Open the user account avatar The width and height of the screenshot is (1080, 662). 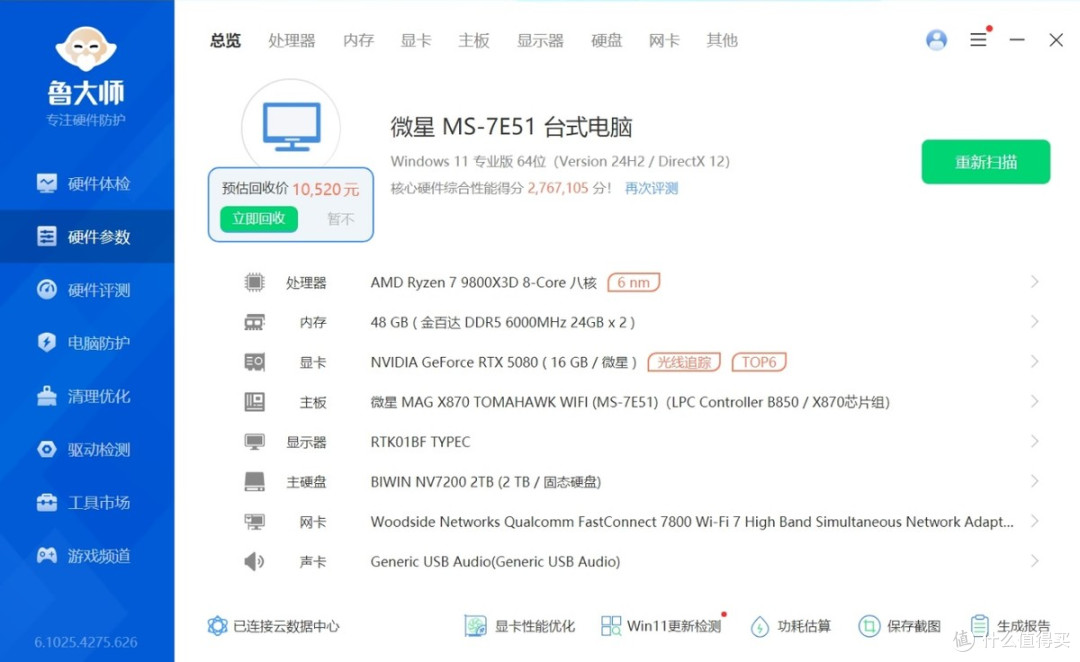click(936, 40)
